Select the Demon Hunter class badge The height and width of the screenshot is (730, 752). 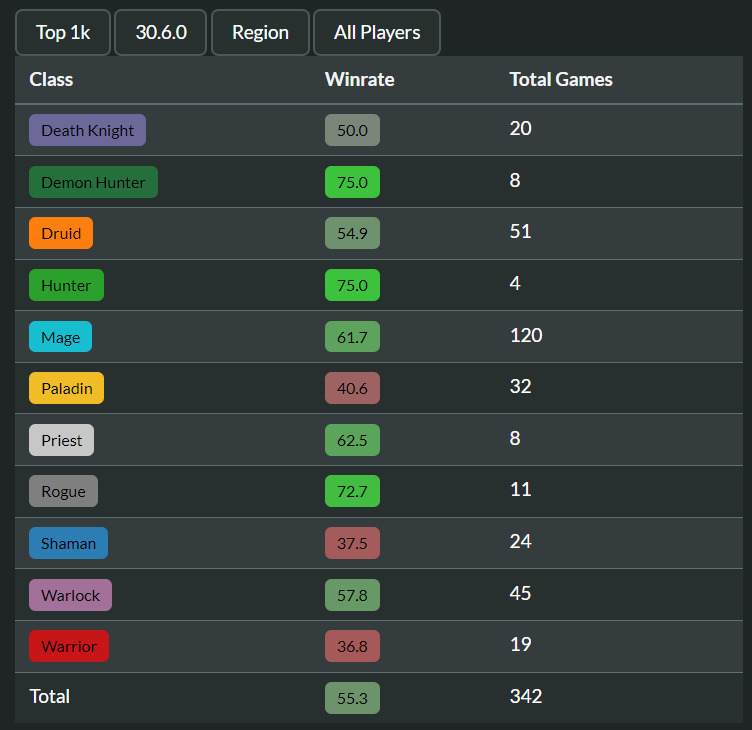[x=94, y=182]
